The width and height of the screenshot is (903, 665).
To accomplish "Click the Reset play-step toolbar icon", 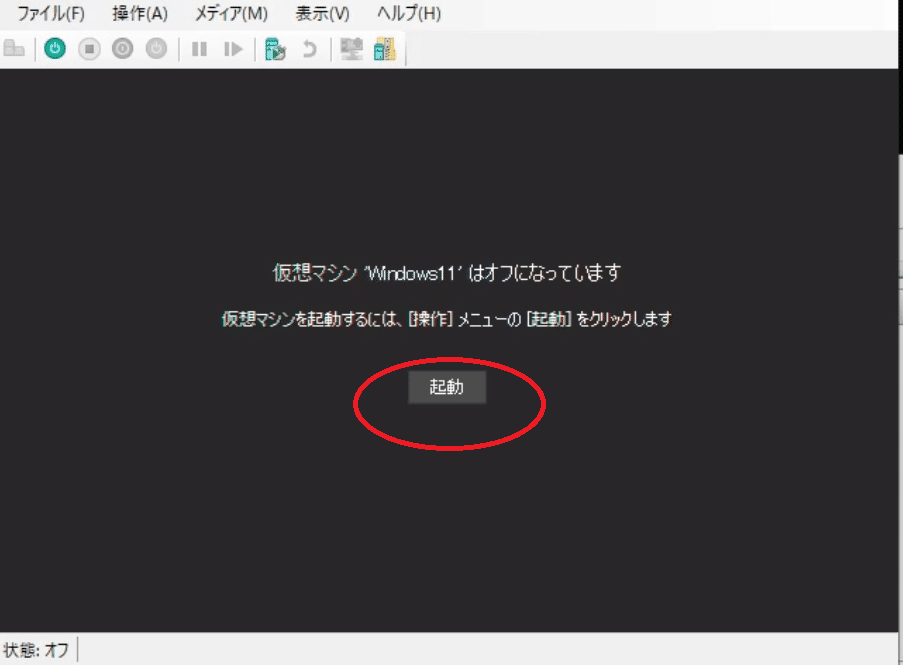I will [x=233, y=49].
